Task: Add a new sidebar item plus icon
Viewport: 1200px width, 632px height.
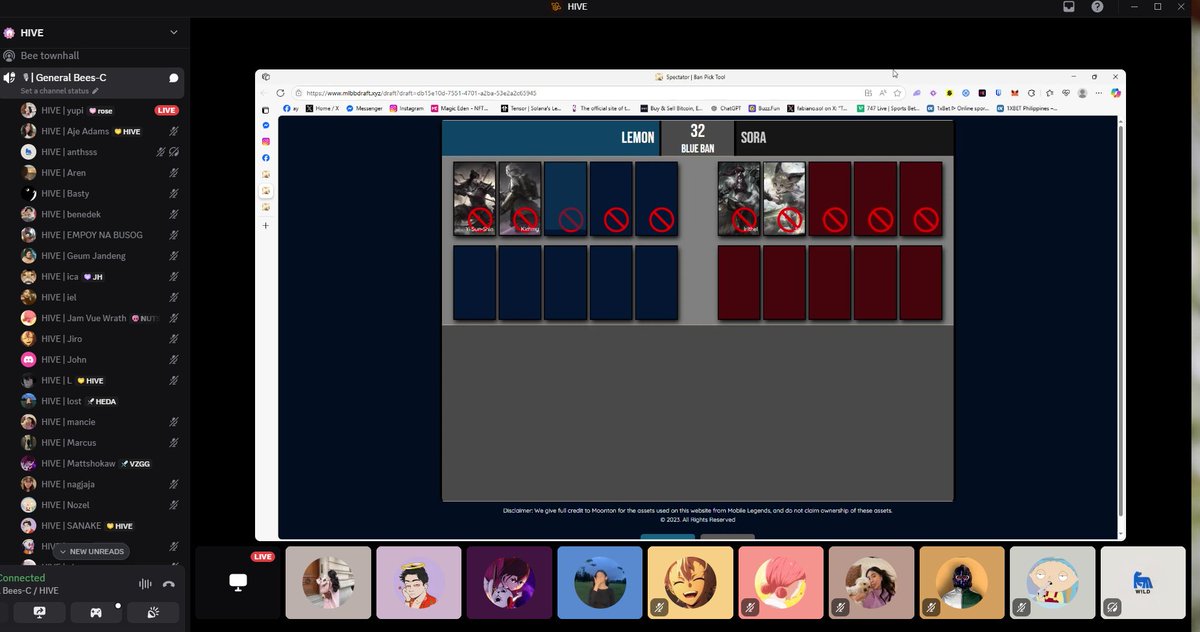Action: (266, 226)
